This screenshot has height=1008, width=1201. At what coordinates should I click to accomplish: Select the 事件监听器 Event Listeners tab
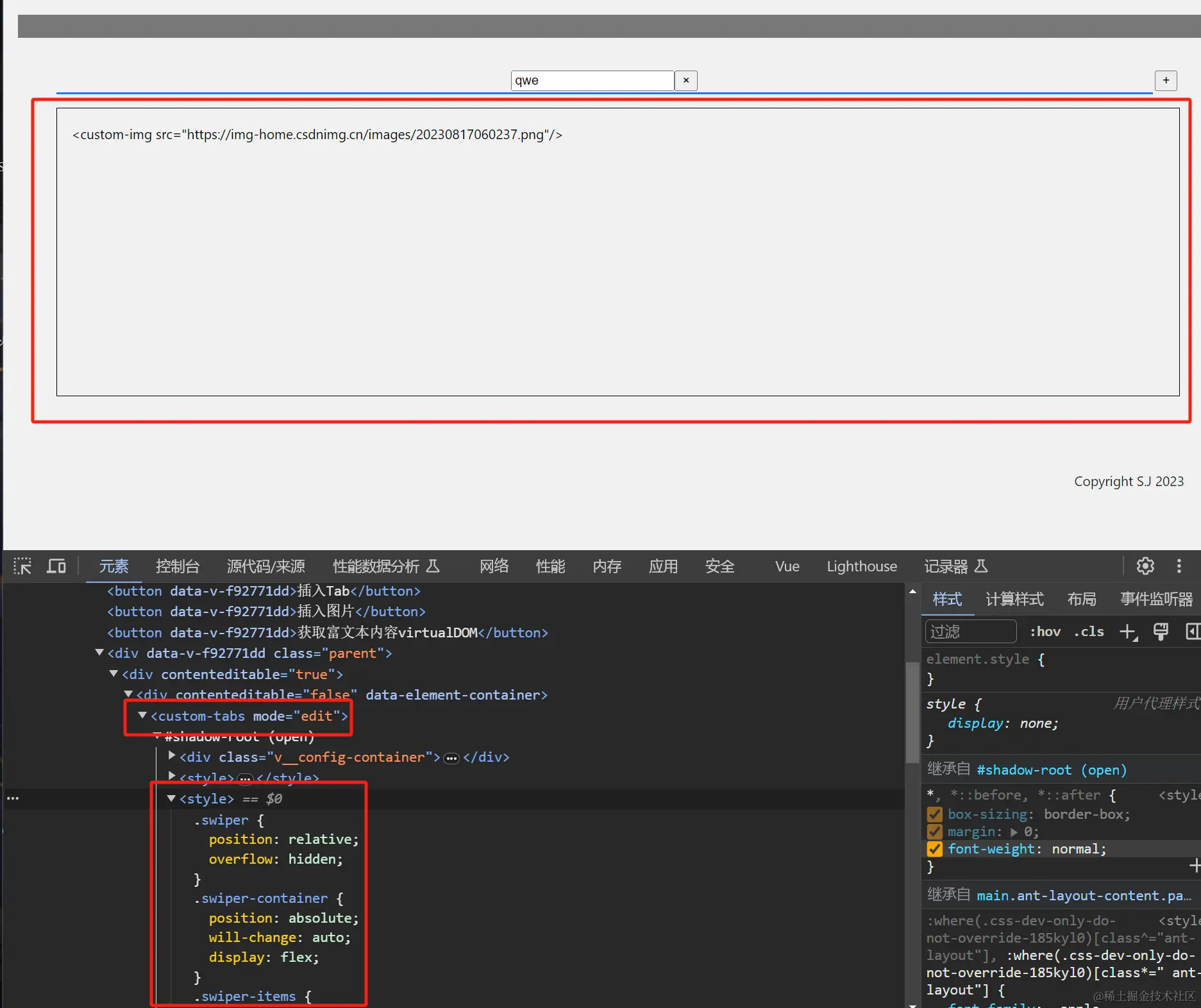tap(1156, 600)
